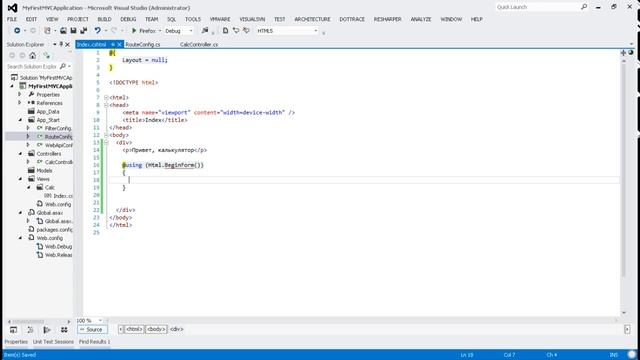Collapse the App_Start folder

(x=20, y=120)
